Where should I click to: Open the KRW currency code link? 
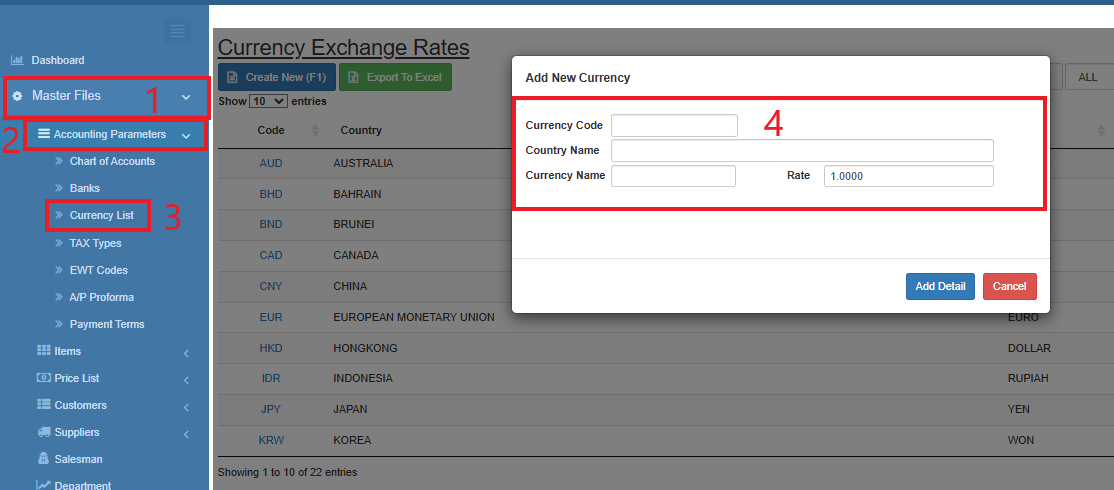point(271,440)
